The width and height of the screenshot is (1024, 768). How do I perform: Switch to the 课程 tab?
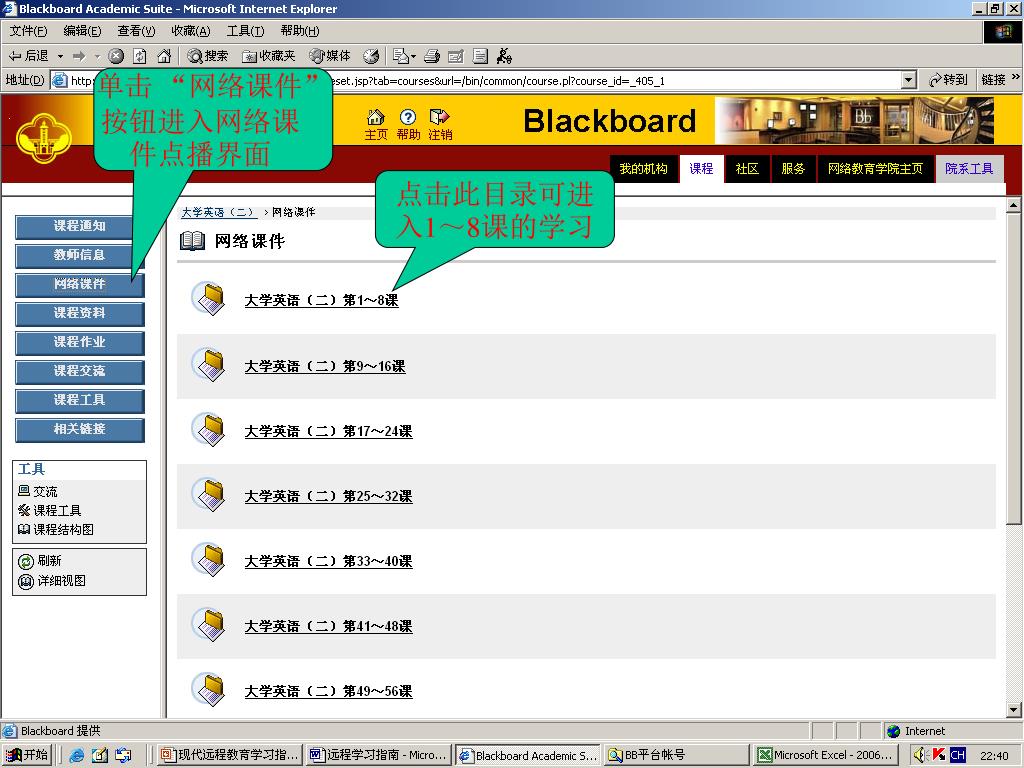pos(701,168)
